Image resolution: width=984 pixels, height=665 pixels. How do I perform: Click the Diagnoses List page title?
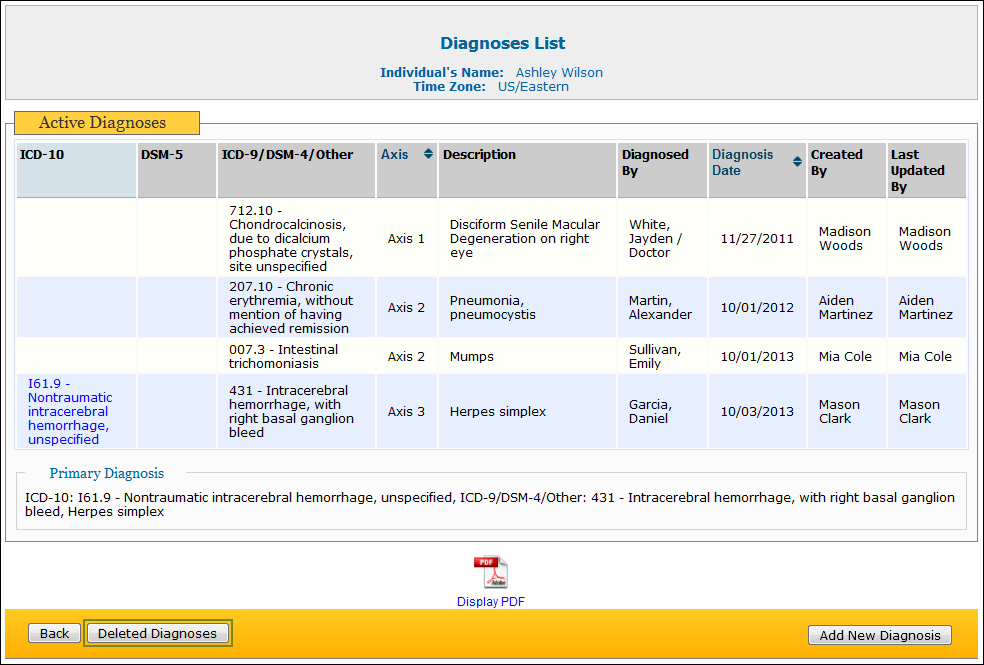pyautogui.click(x=503, y=43)
